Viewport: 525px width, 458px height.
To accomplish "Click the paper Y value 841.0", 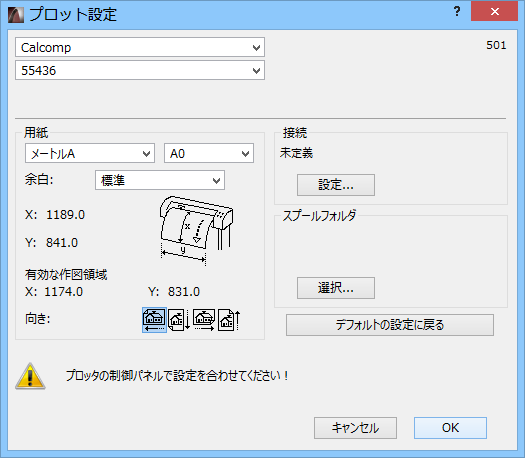I will pos(62,243).
